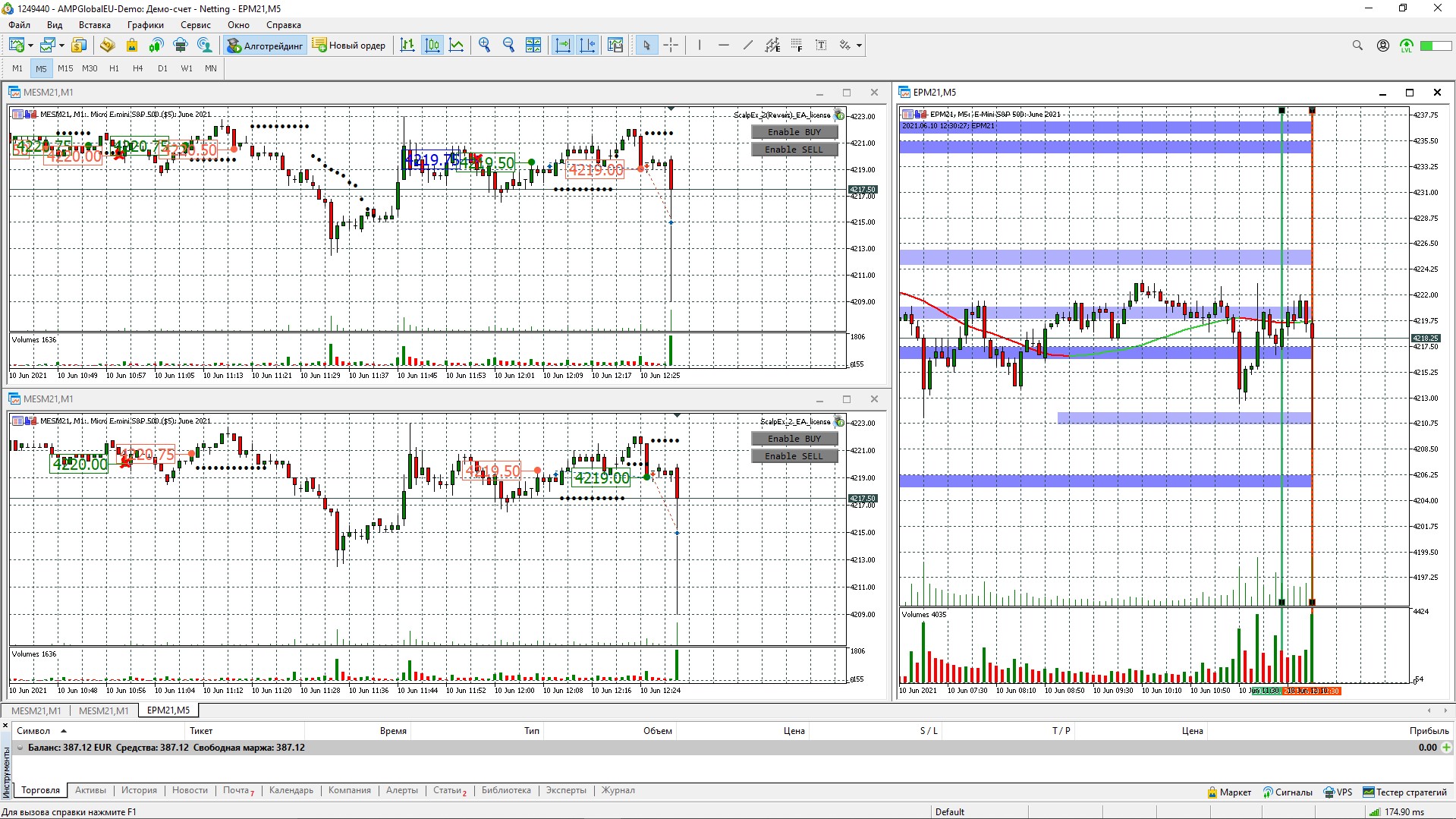1456x819 pixels.
Task: Toggle chart shift from right border
Action: [x=587, y=46]
